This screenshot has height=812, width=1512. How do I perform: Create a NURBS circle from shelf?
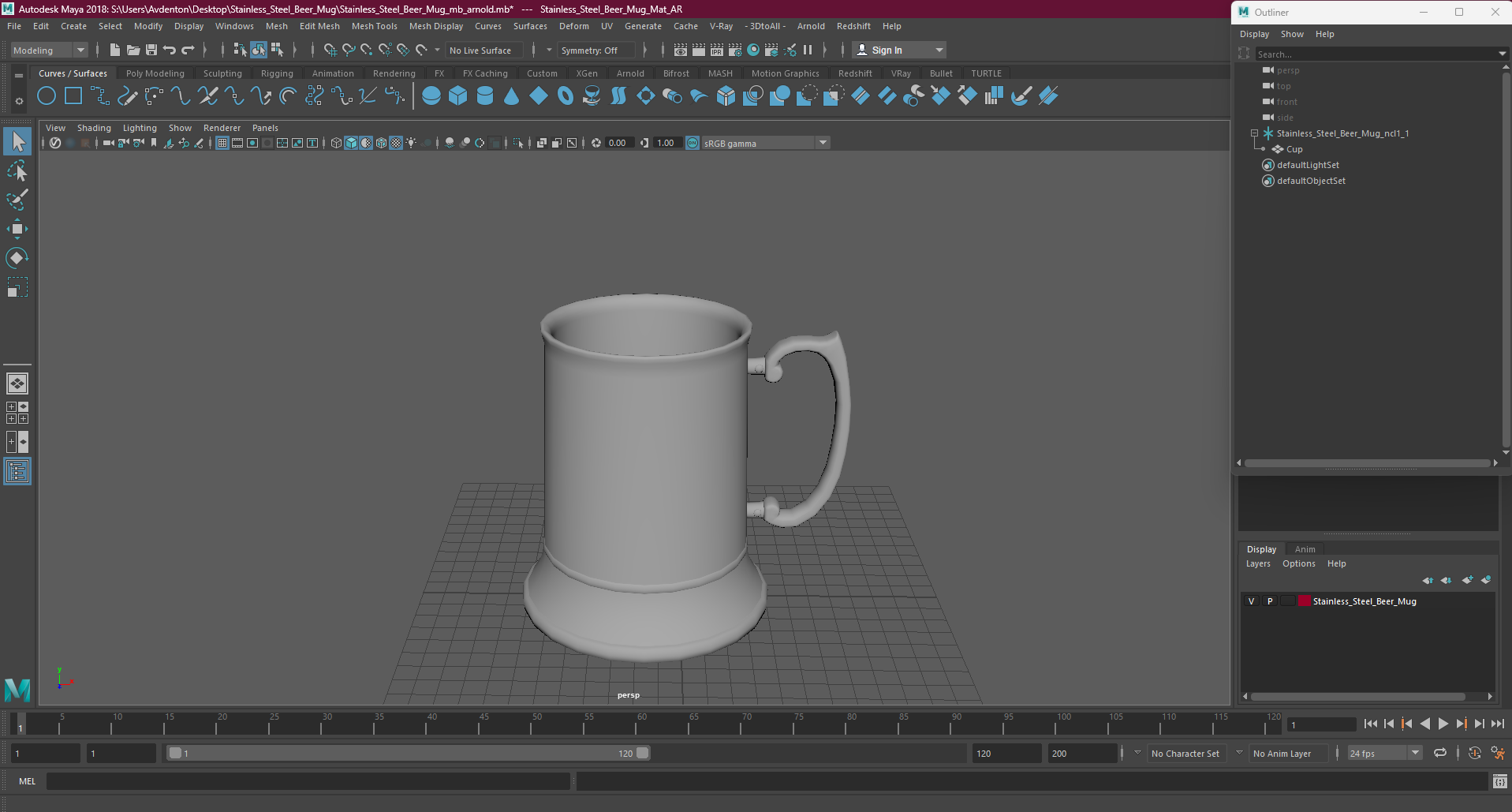(47, 96)
